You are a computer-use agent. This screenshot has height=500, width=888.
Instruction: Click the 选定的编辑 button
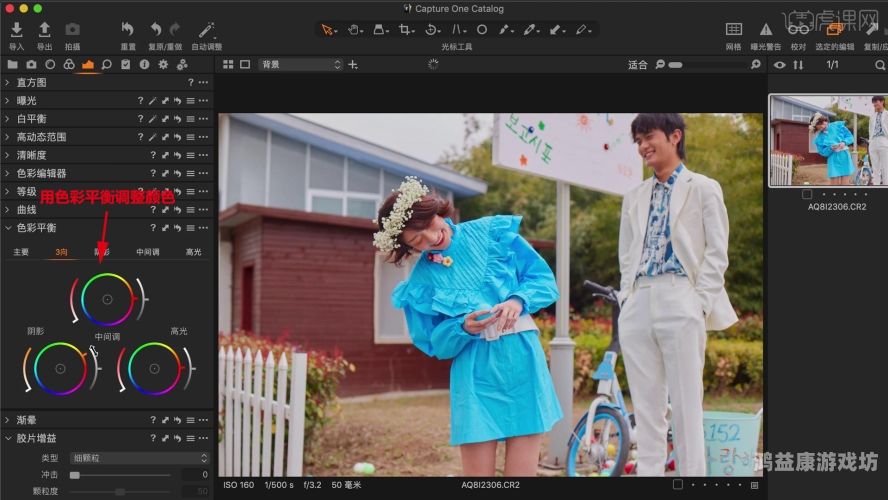click(834, 30)
